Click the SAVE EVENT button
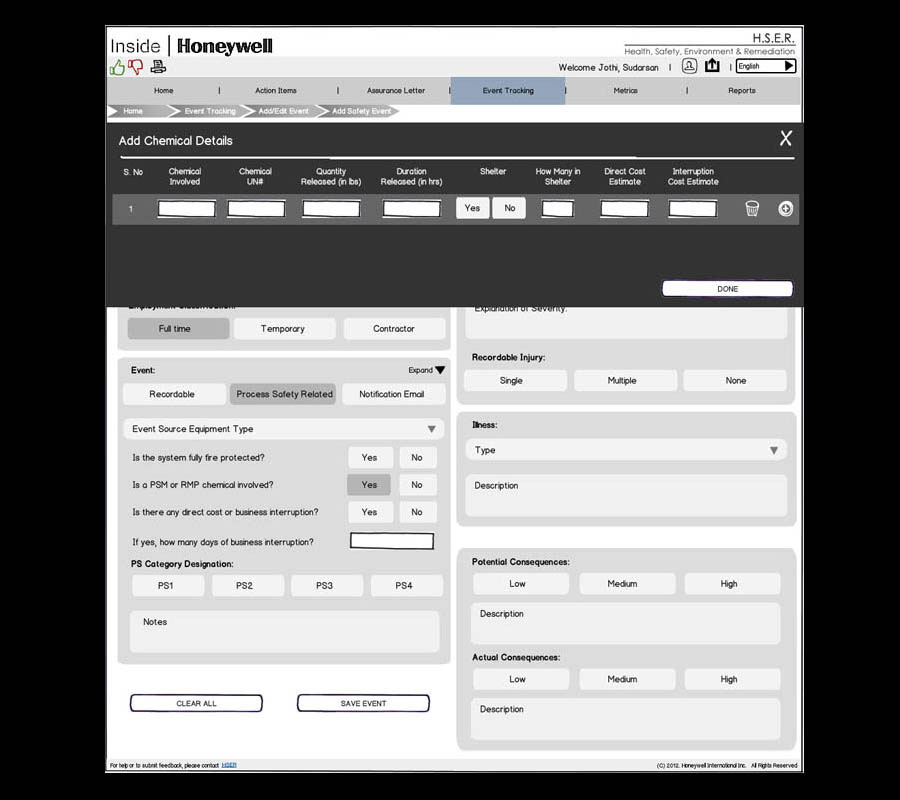 pos(363,704)
